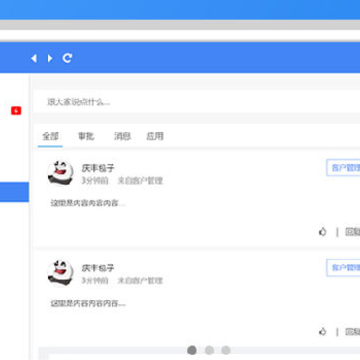Open the avatar of the second 庆丰包子 post
360x360 pixels.
(60, 273)
